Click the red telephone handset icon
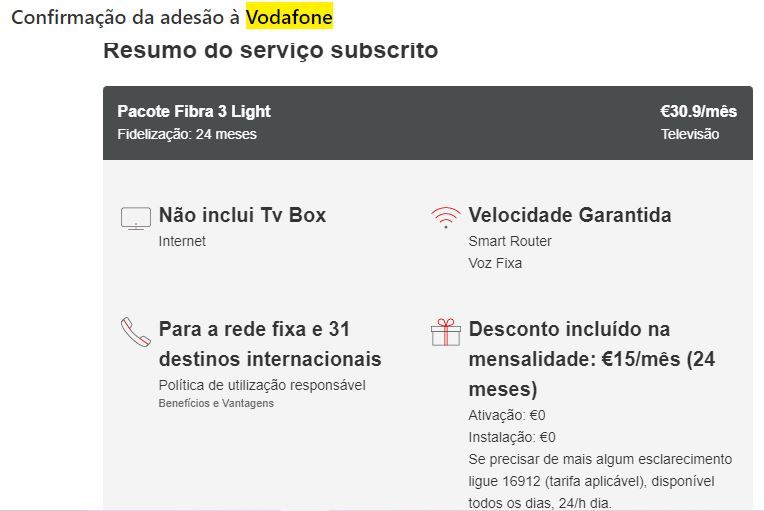764x511 pixels. [135, 332]
